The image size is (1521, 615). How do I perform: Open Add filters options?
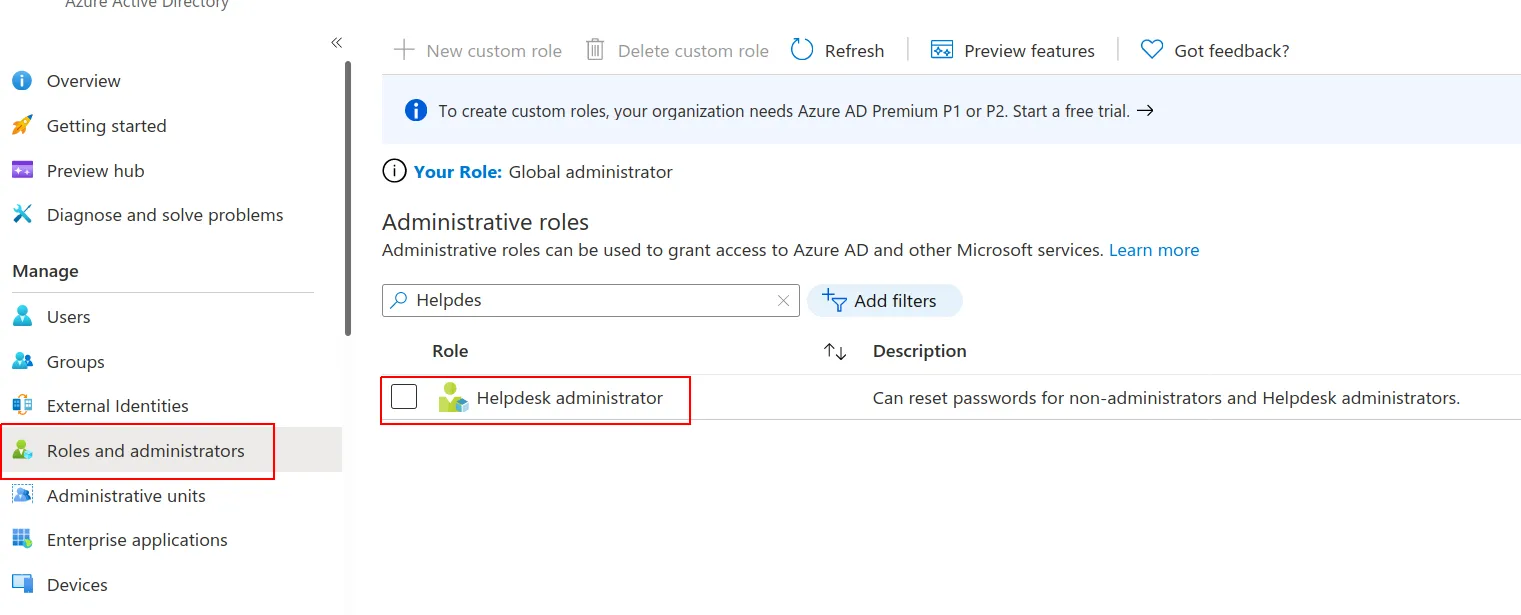(x=884, y=301)
